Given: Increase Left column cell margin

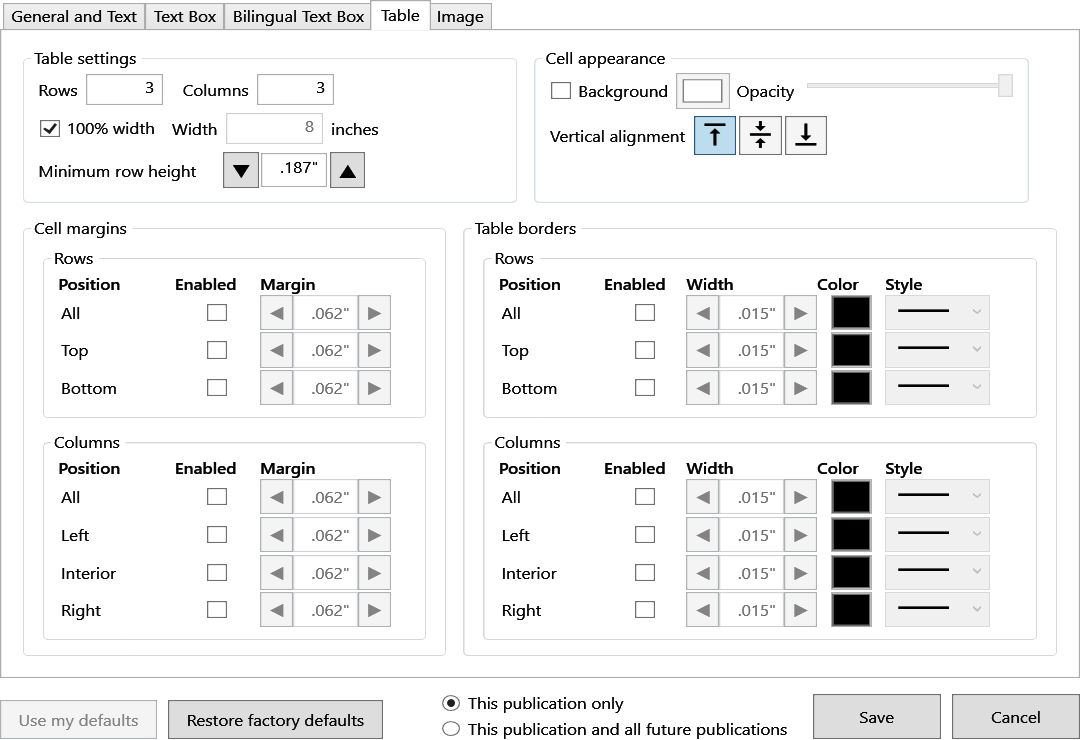Looking at the screenshot, I should [374, 535].
